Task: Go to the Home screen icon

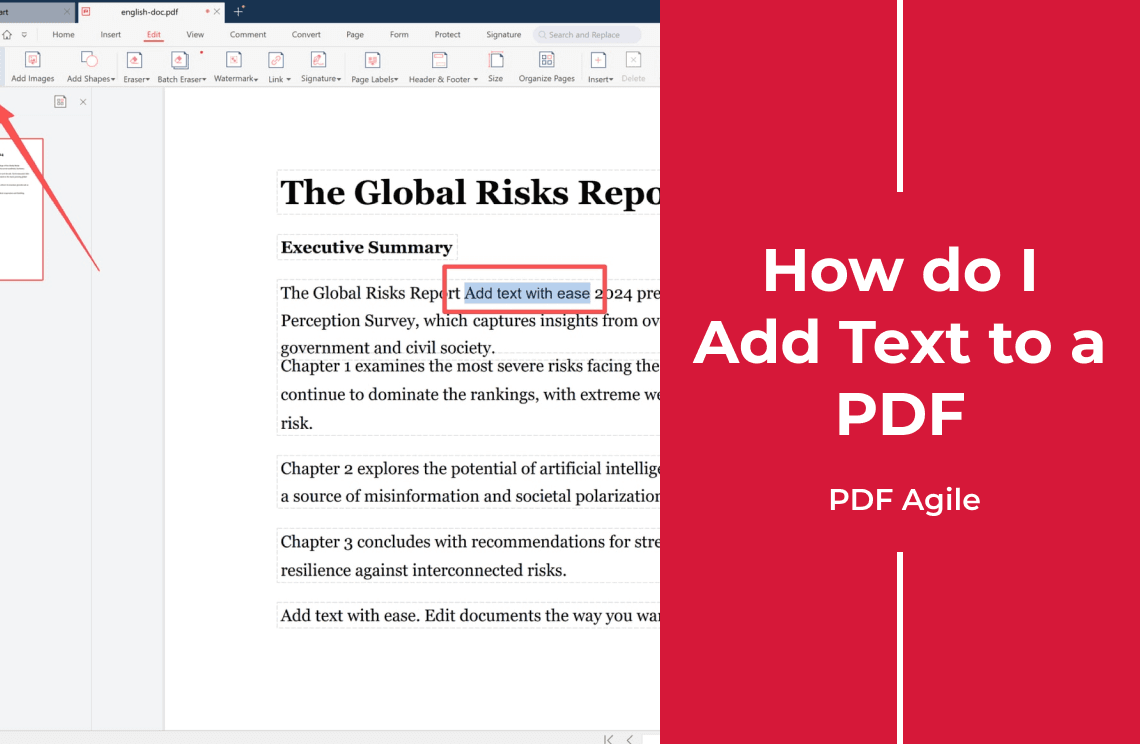Action: [x=7, y=34]
